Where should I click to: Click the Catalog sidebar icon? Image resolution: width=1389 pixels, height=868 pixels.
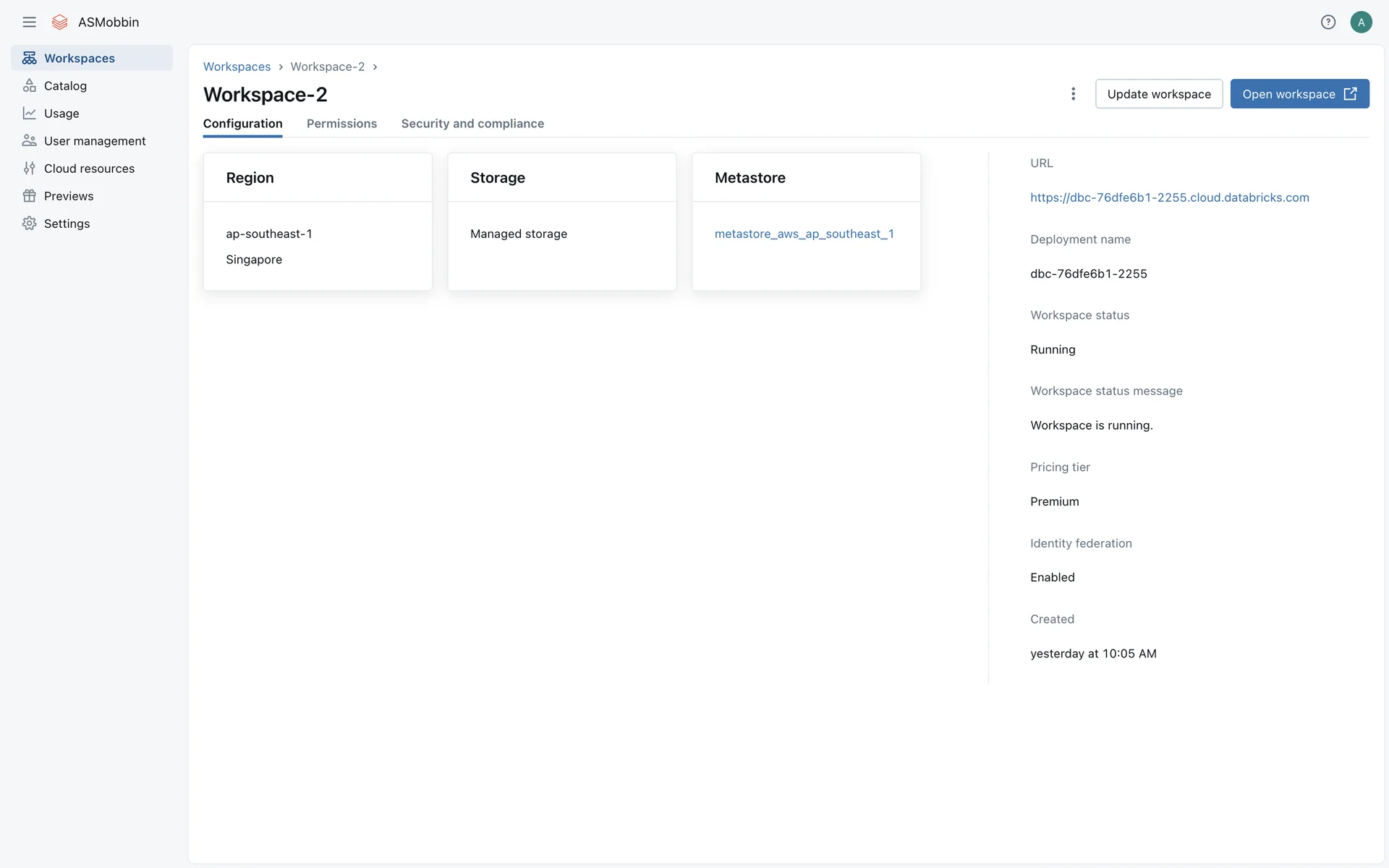click(29, 86)
